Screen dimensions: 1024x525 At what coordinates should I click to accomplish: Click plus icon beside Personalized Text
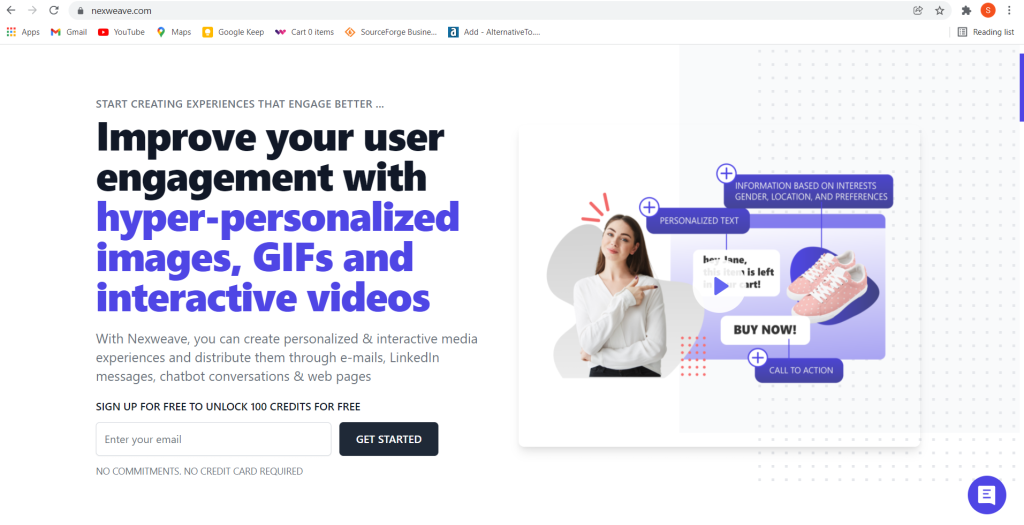(649, 207)
